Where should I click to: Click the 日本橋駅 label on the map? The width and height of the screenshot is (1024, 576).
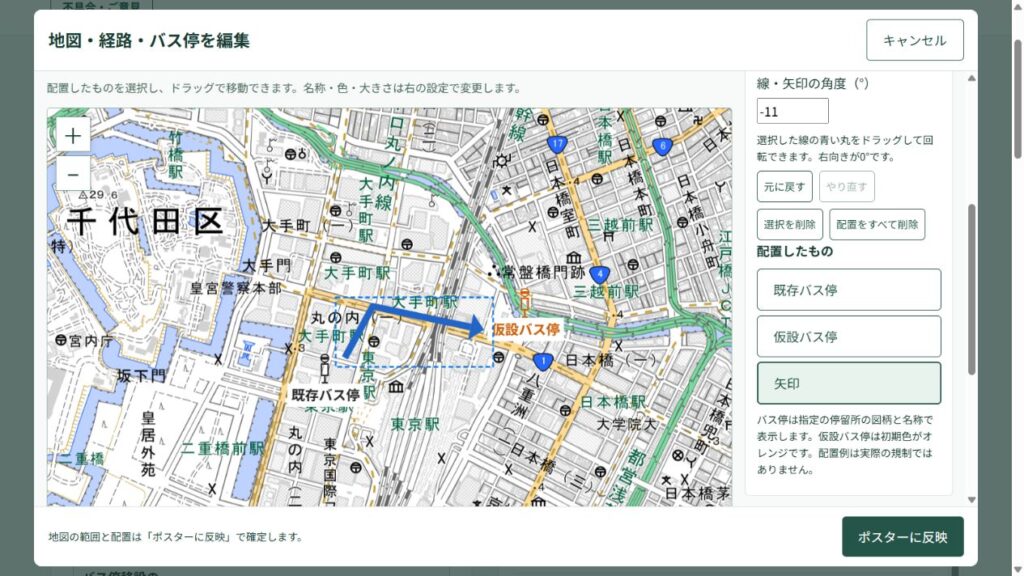613,402
